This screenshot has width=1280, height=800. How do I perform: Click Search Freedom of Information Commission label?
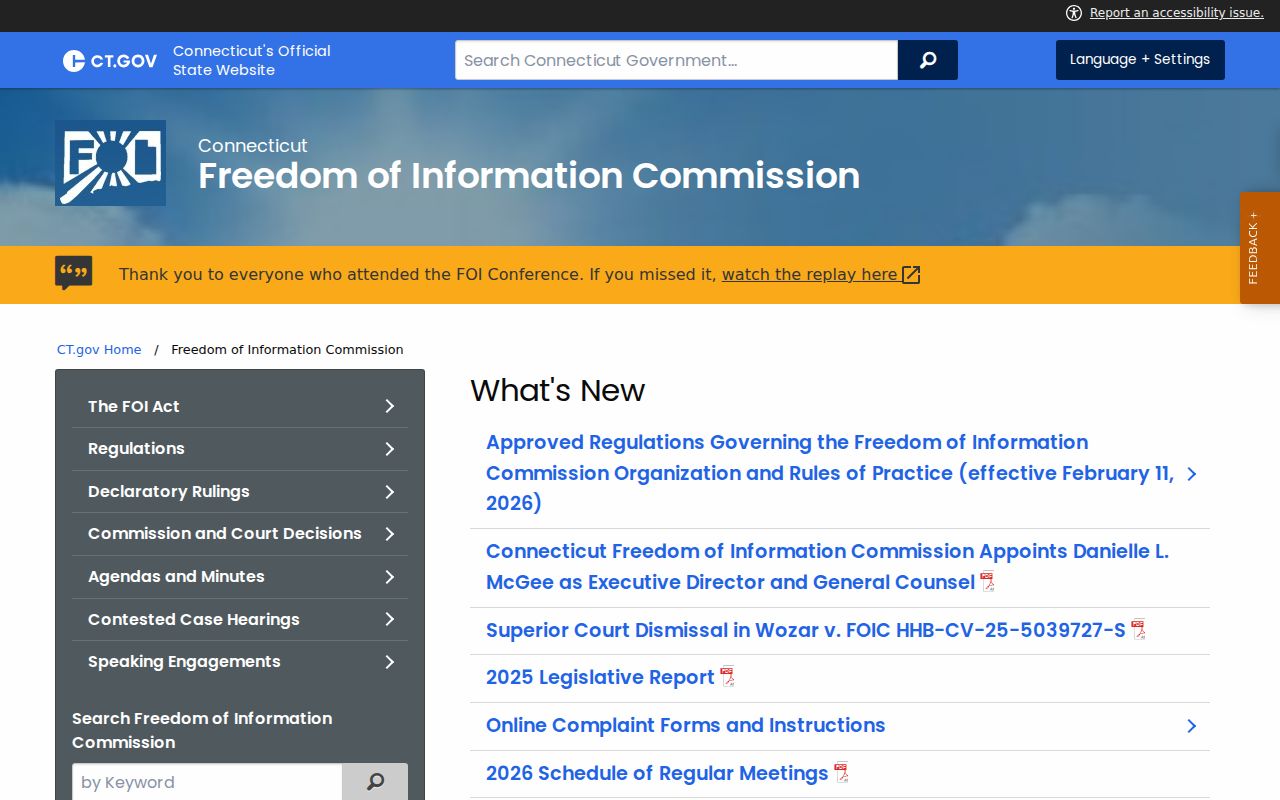[202, 730]
